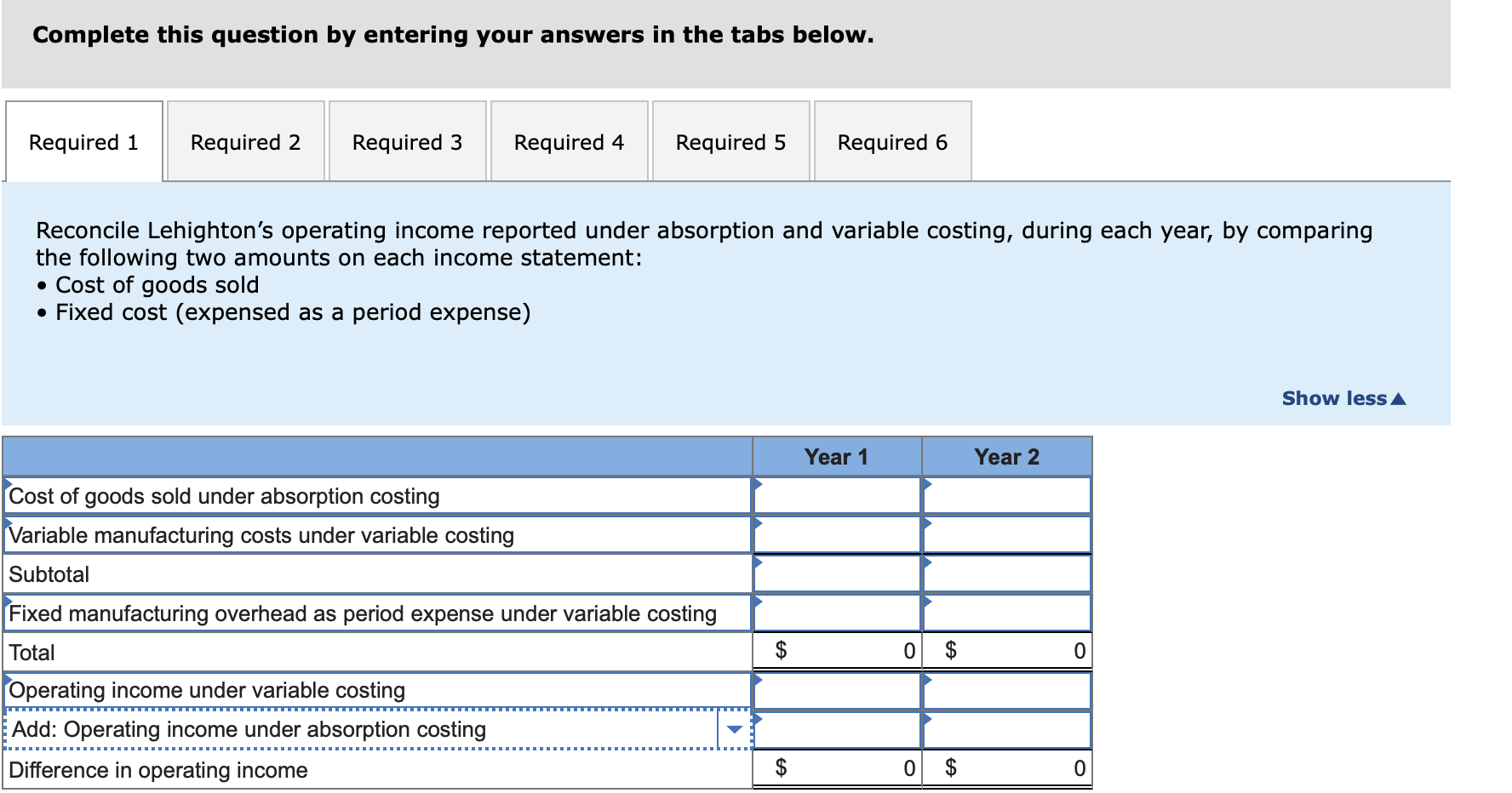The image size is (1512, 793).
Task: Click Year 1 Cost of goods sold input field
Action: click(839, 494)
